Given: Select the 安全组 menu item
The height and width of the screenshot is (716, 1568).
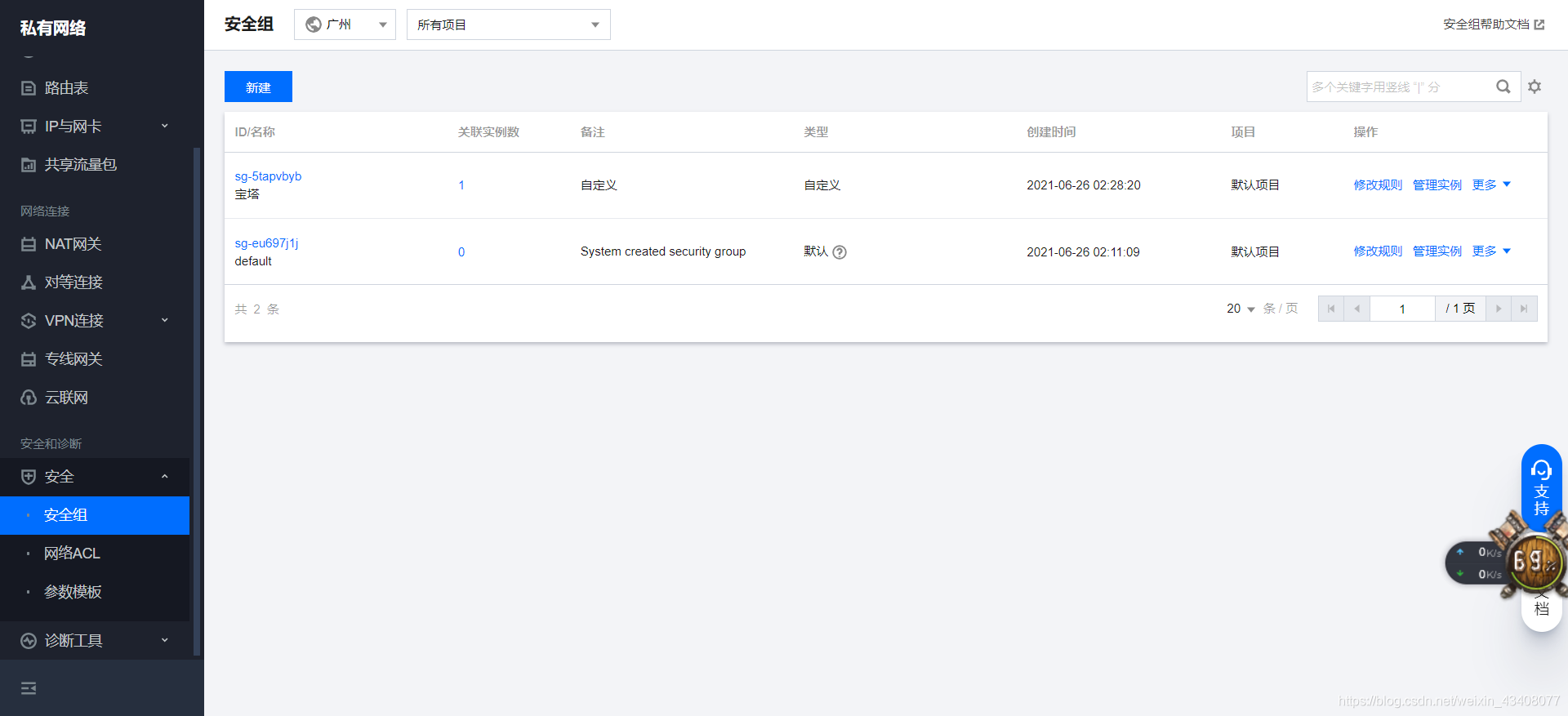Looking at the screenshot, I should point(95,515).
